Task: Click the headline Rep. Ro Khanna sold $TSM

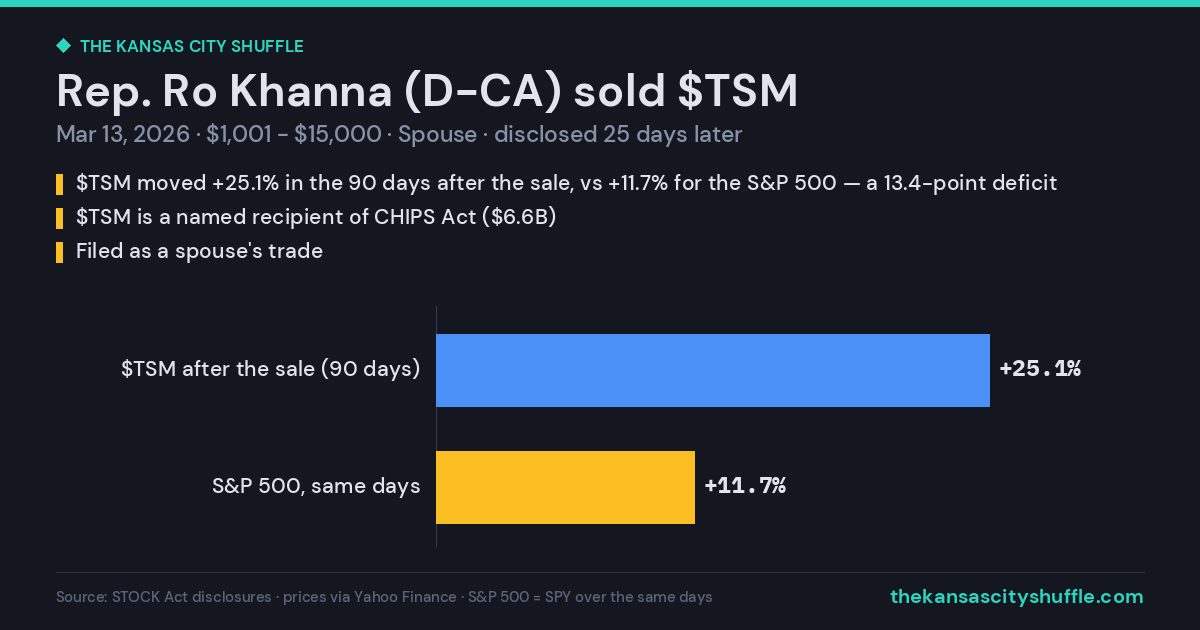Action: tap(427, 92)
